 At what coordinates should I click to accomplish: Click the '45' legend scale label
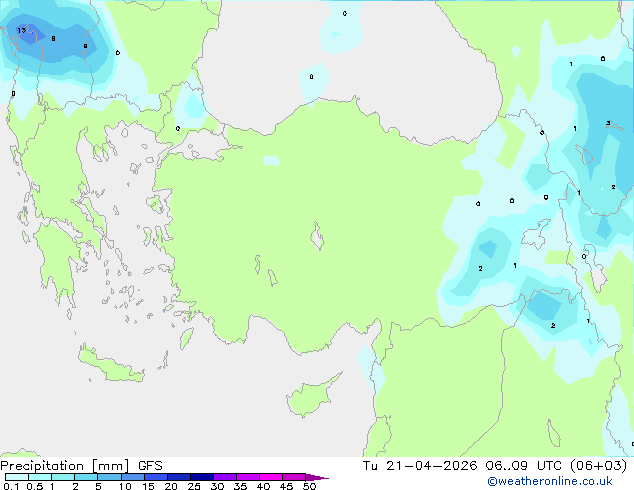point(286,486)
